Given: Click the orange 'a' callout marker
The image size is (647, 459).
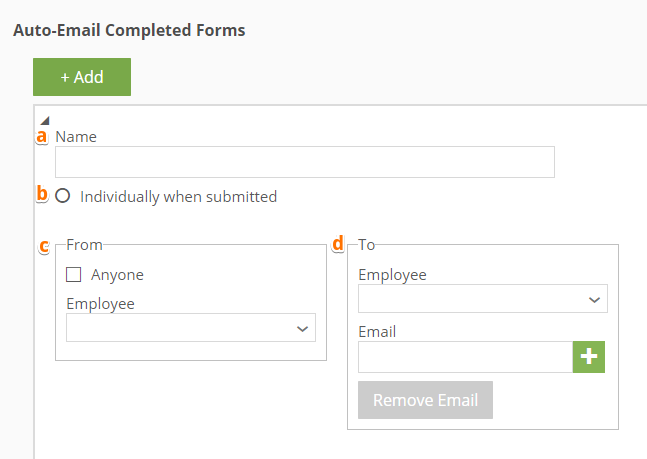Looking at the screenshot, I should click(x=42, y=136).
